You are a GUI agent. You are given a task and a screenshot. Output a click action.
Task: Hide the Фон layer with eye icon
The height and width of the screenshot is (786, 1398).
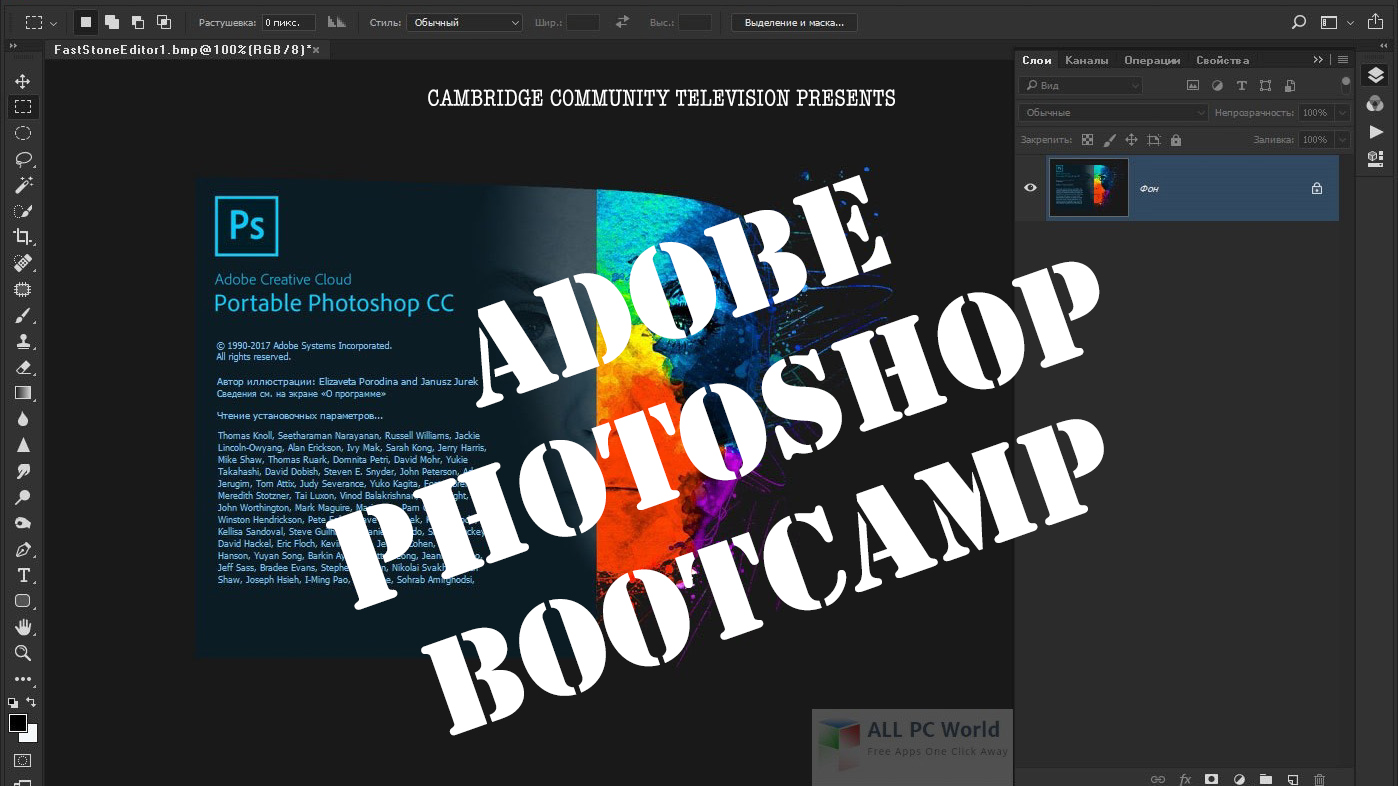tap(1030, 187)
